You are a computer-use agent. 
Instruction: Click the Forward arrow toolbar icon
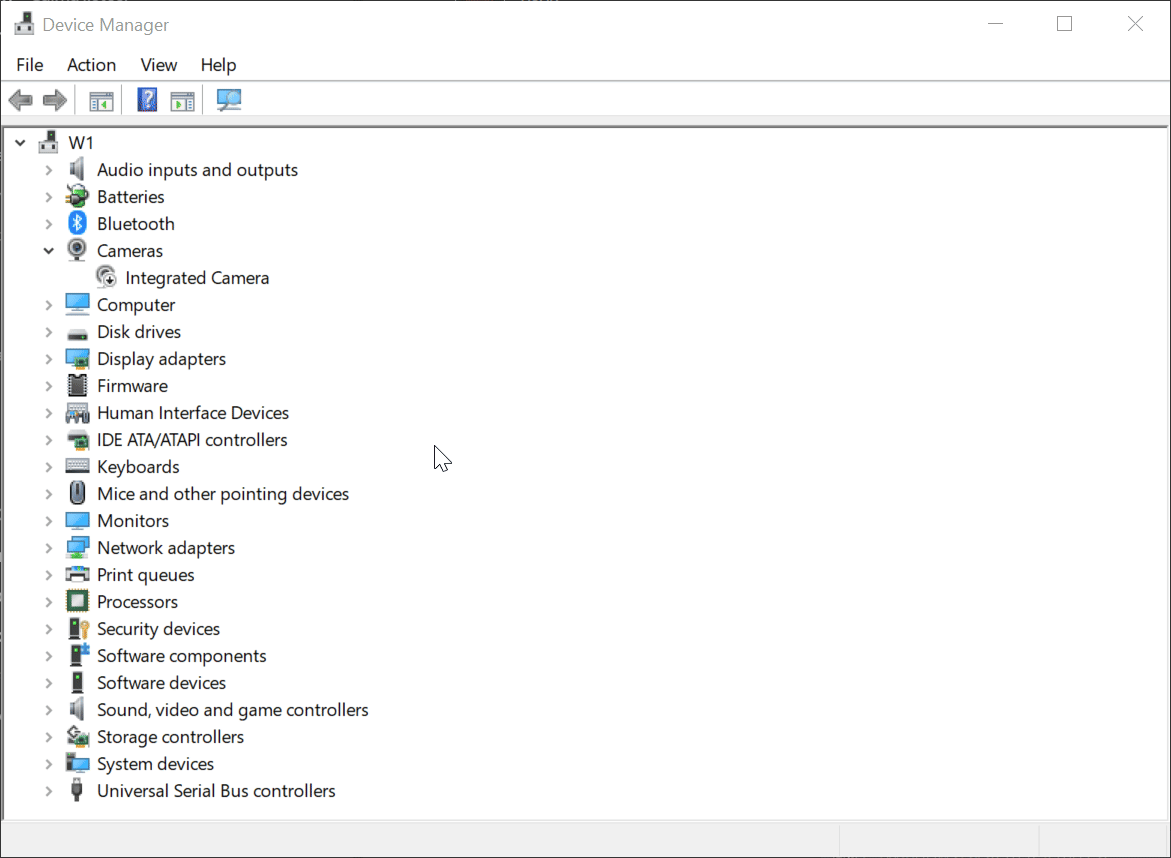[55, 100]
